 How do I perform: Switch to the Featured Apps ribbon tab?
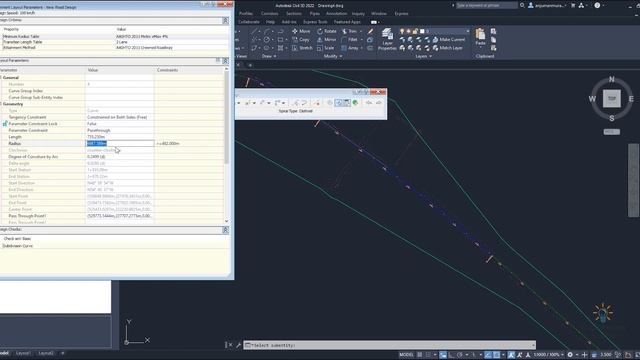347,22
